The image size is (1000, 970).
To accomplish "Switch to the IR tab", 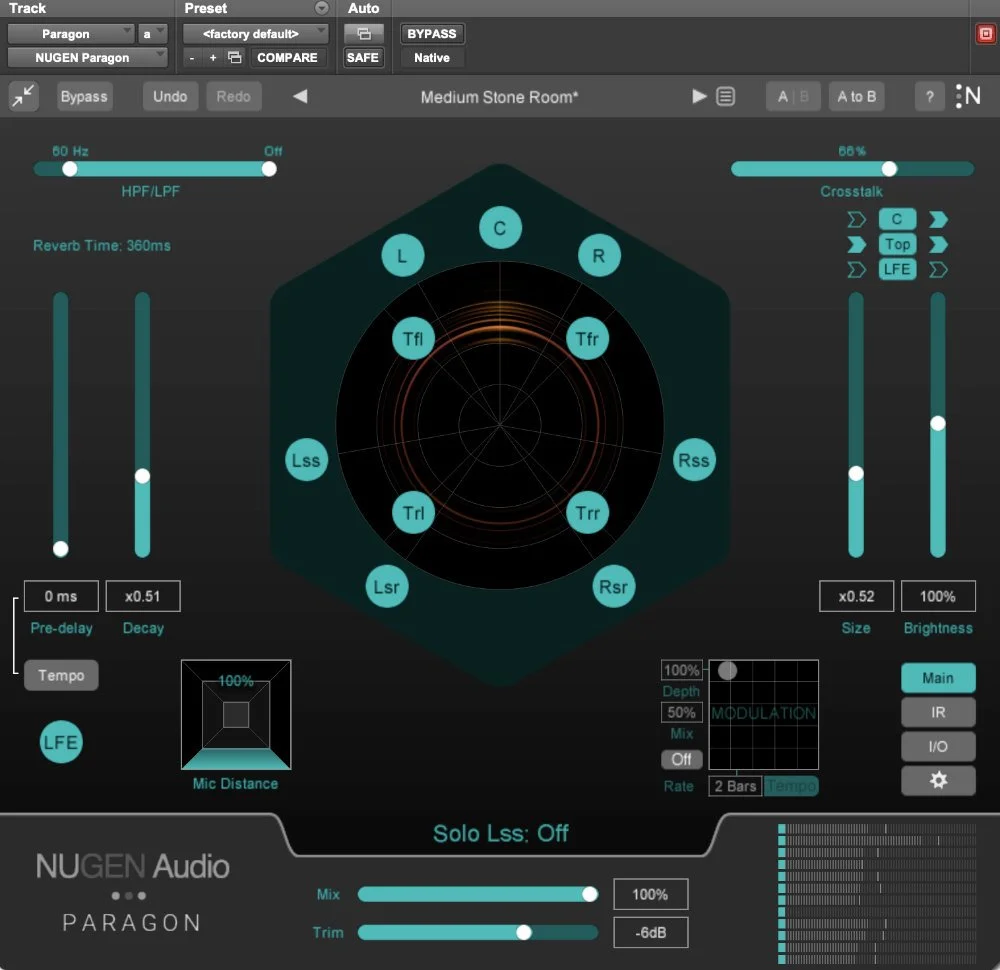I will [x=938, y=712].
